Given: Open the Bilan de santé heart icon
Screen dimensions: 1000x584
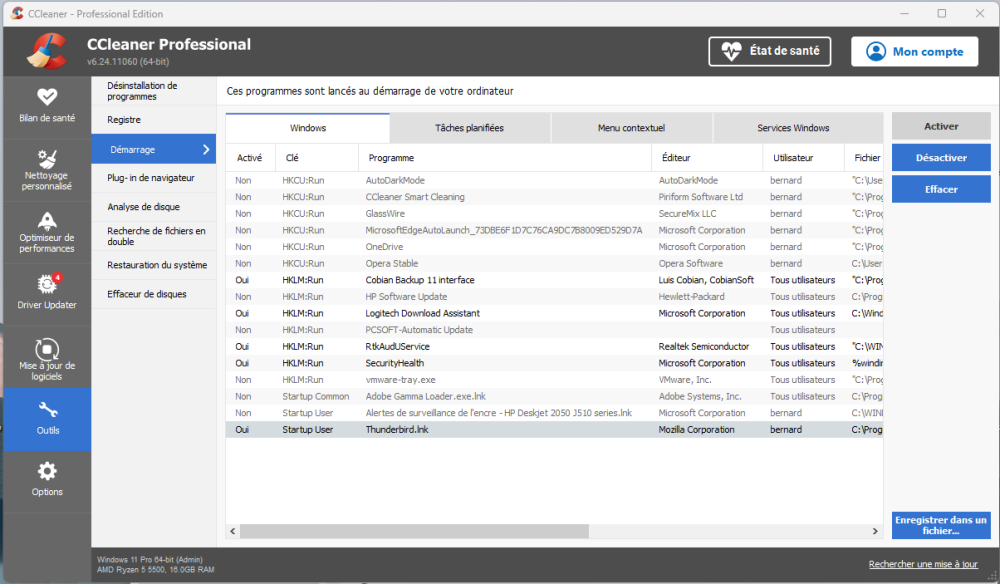Looking at the screenshot, I should pos(47,96).
